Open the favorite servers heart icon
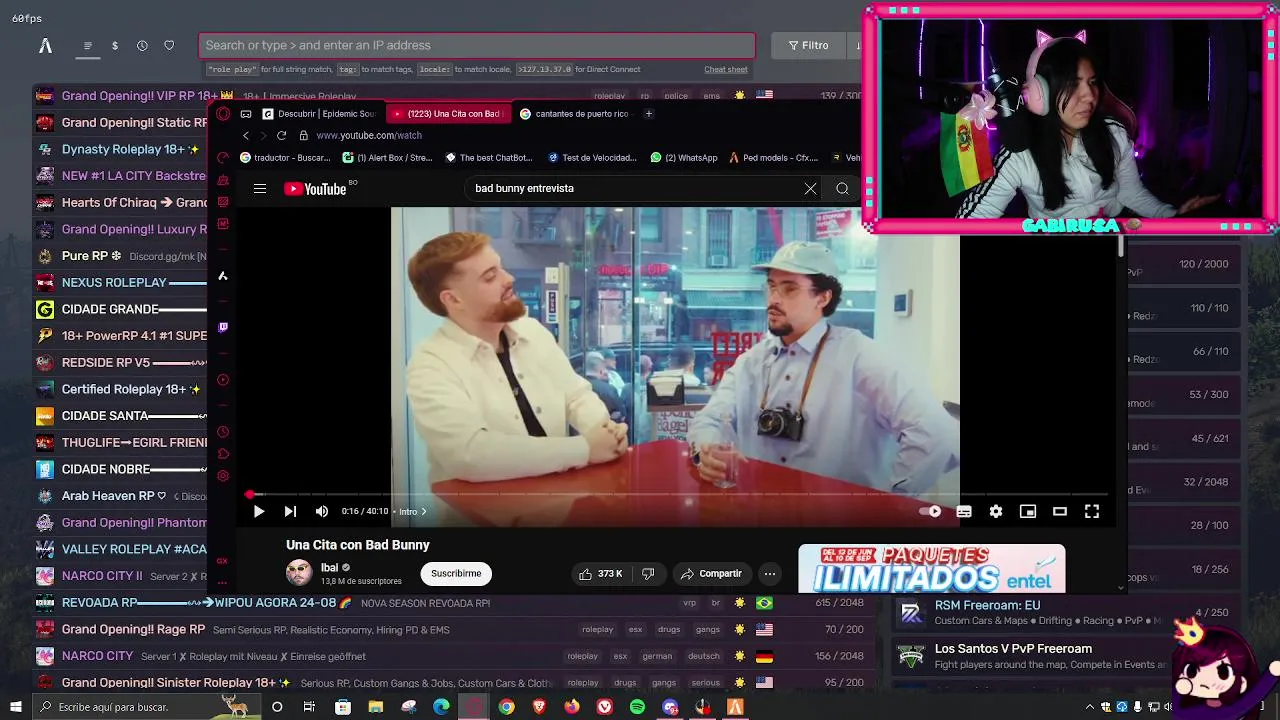Viewport: 1280px width, 720px height. pos(169,45)
